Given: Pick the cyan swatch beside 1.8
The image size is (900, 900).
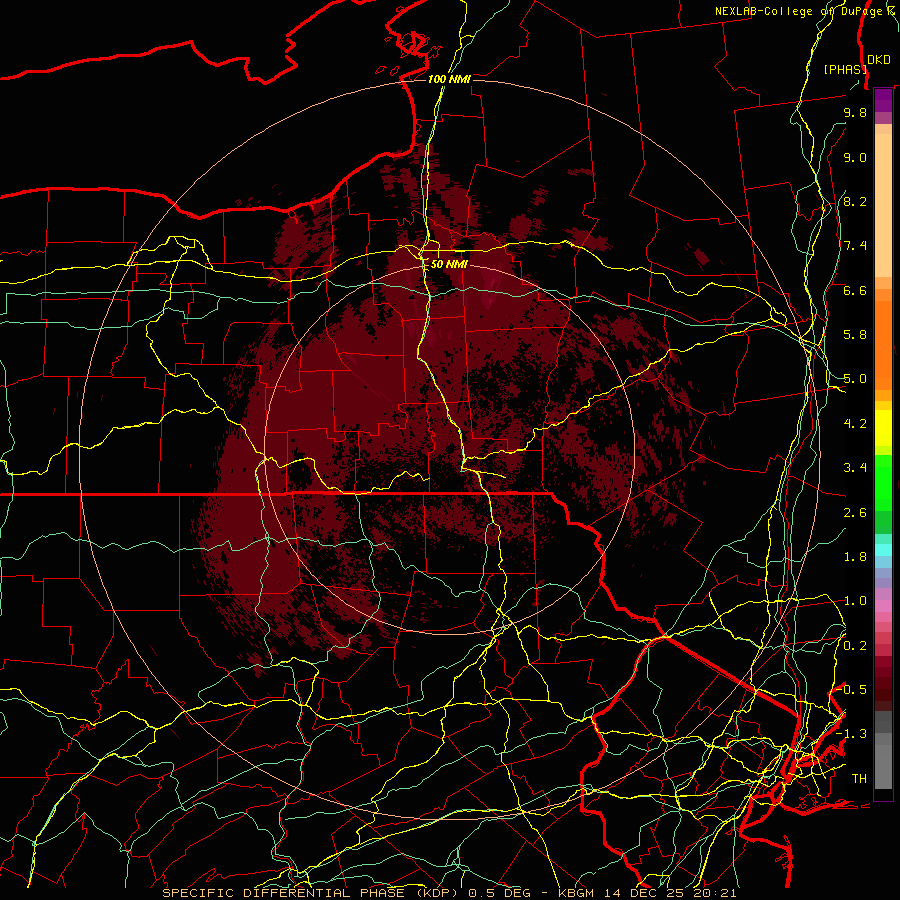Looking at the screenshot, I should tap(883, 550).
